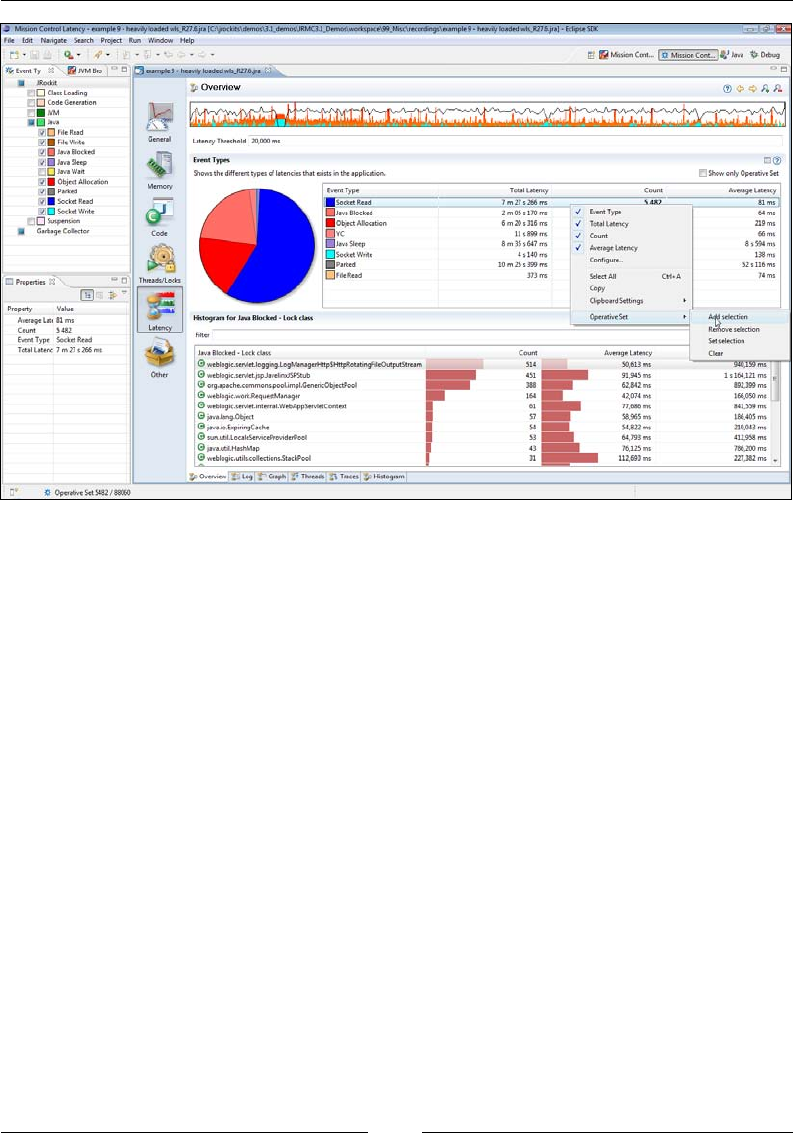Maximize the Properties view
Viewport: 793px width, 1142px height.
(x=125, y=280)
